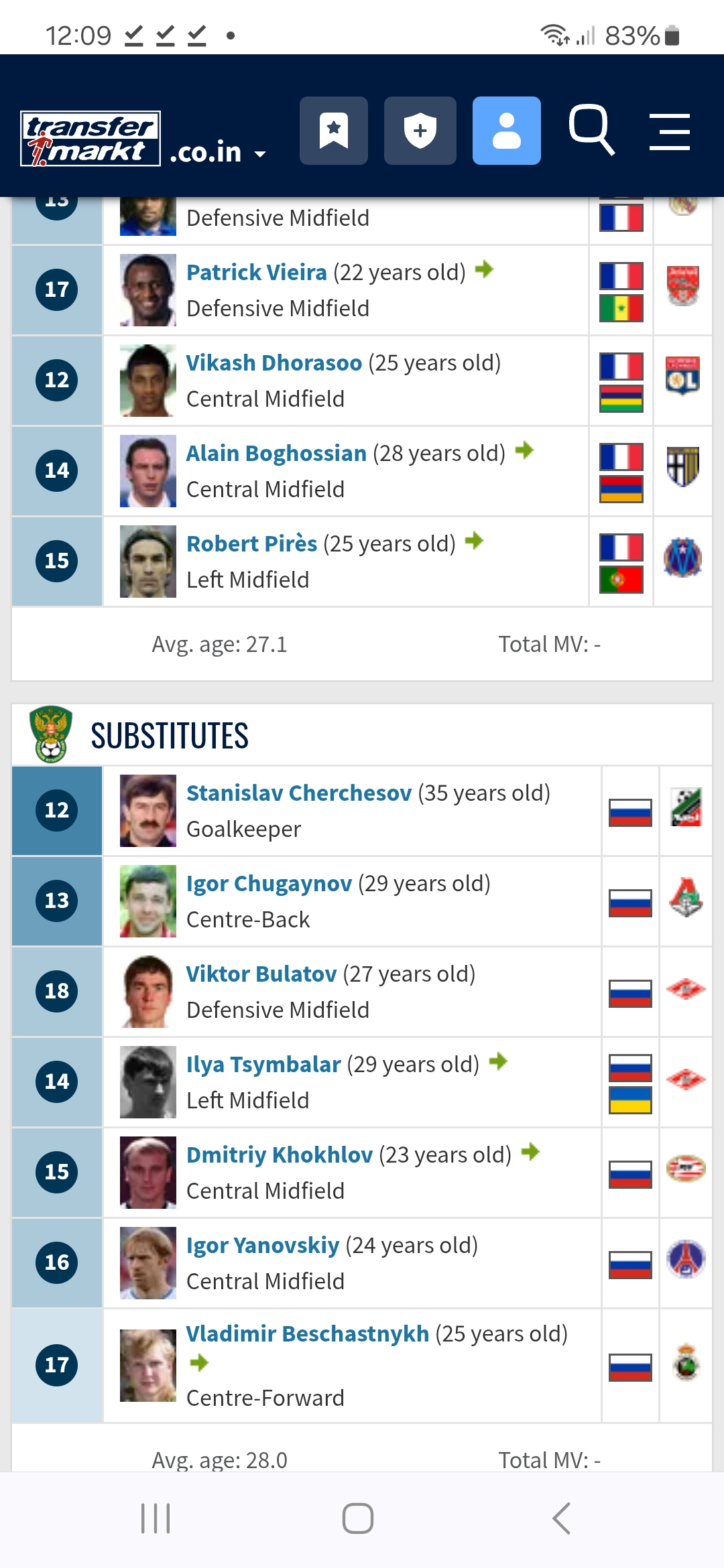This screenshot has height=1568, width=724.
Task: Open Patrick Vieira's profile
Action: tap(257, 272)
